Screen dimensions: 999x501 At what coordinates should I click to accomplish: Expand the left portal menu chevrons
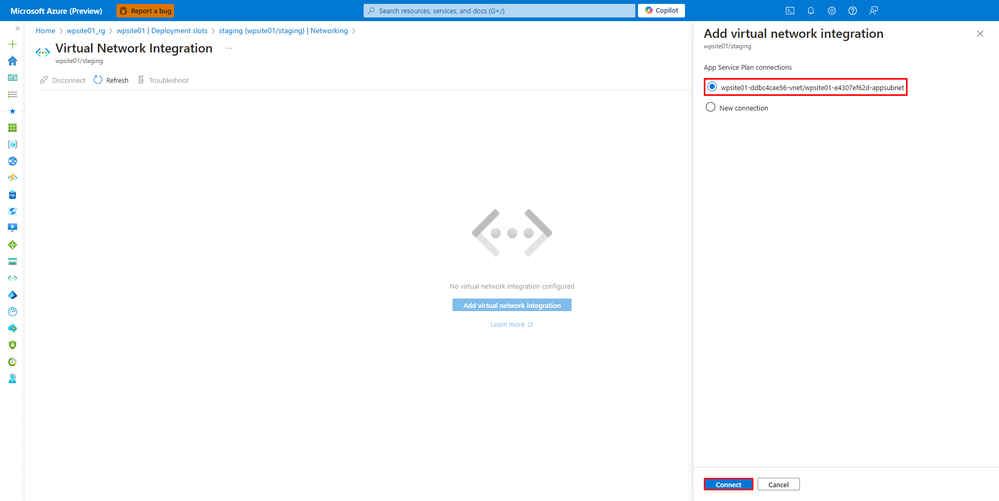(17, 29)
